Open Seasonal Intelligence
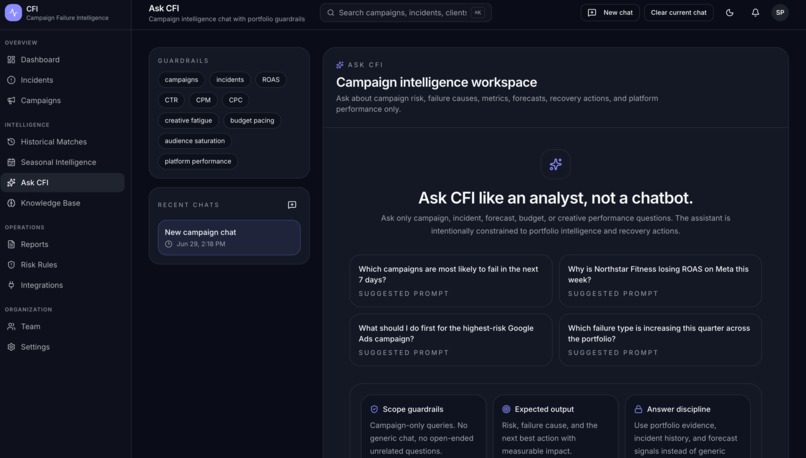 pyautogui.click(x=62, y=162)
